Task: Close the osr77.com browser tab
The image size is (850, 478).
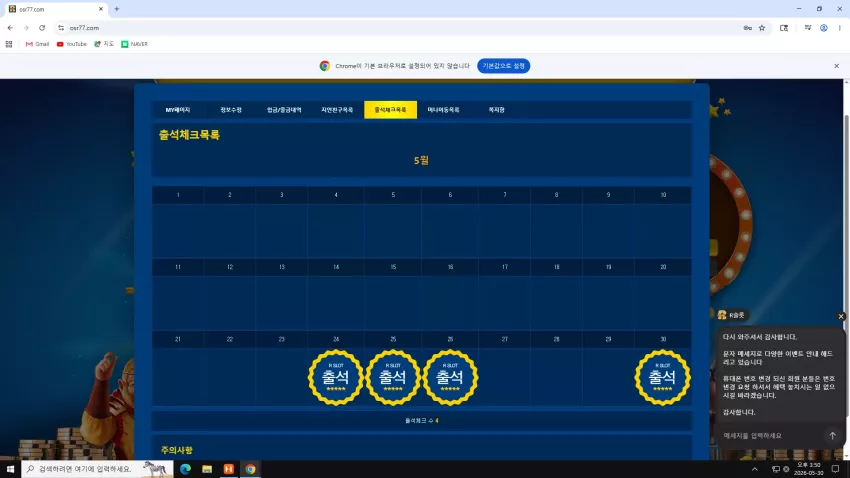Action: click(101, 9)
